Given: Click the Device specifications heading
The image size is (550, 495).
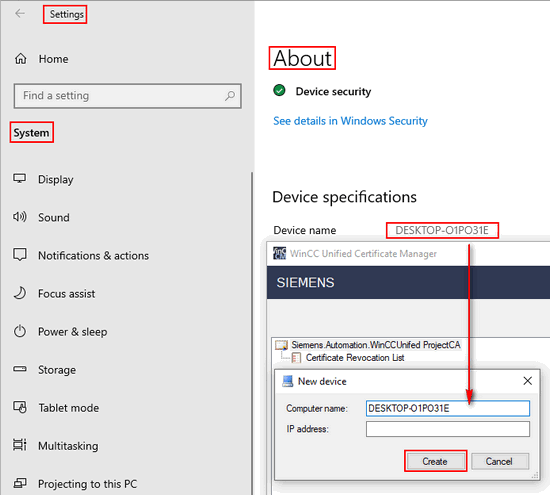Looking at the screenshot, I should tap(344, 197).
